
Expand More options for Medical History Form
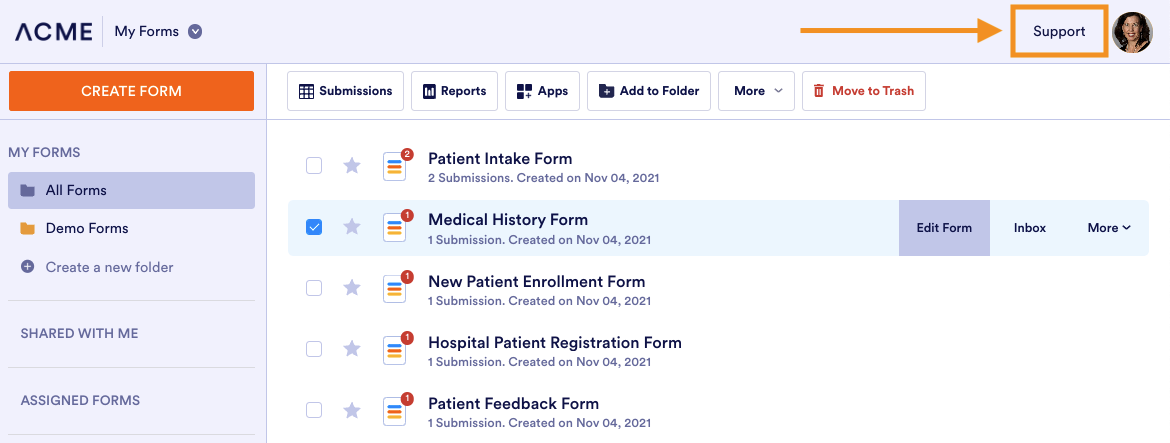tap(1109, 228)
